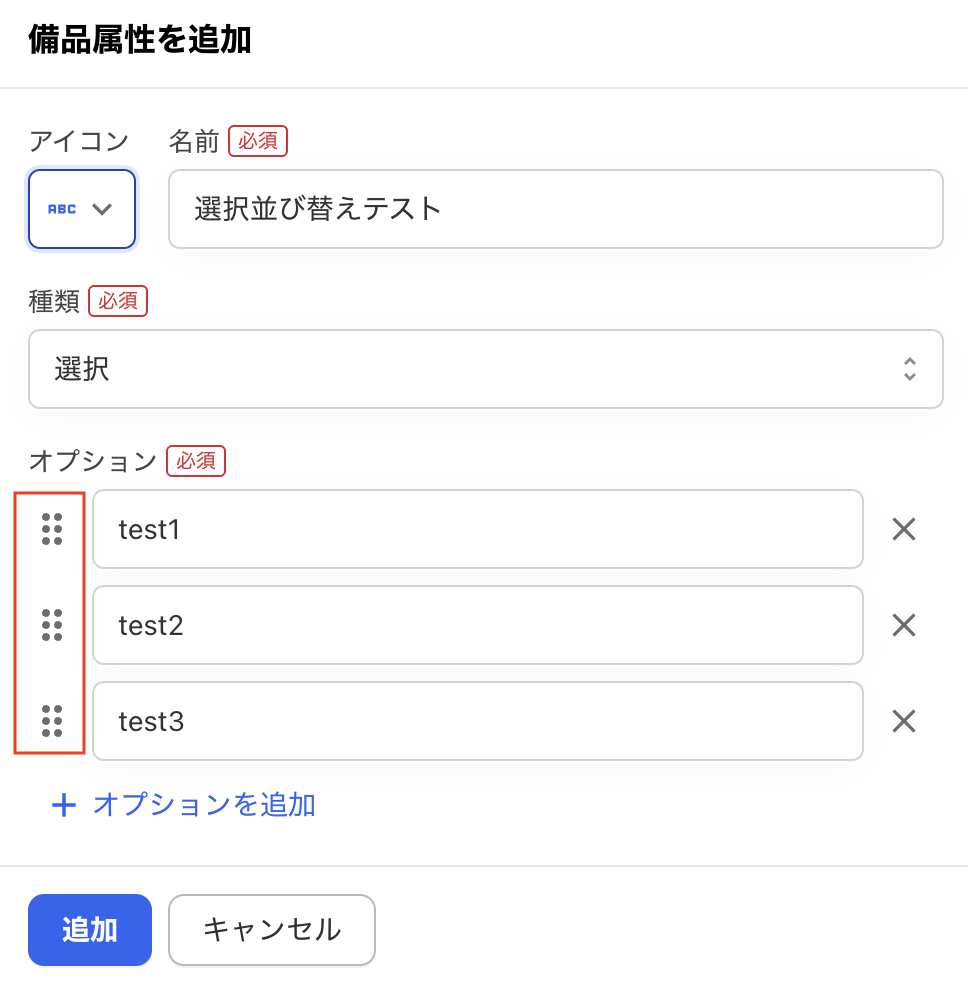Remove option test1 with the X icon
Viewport: 968px width, 984px height.
pyautogui.click(x=903, y=529)
